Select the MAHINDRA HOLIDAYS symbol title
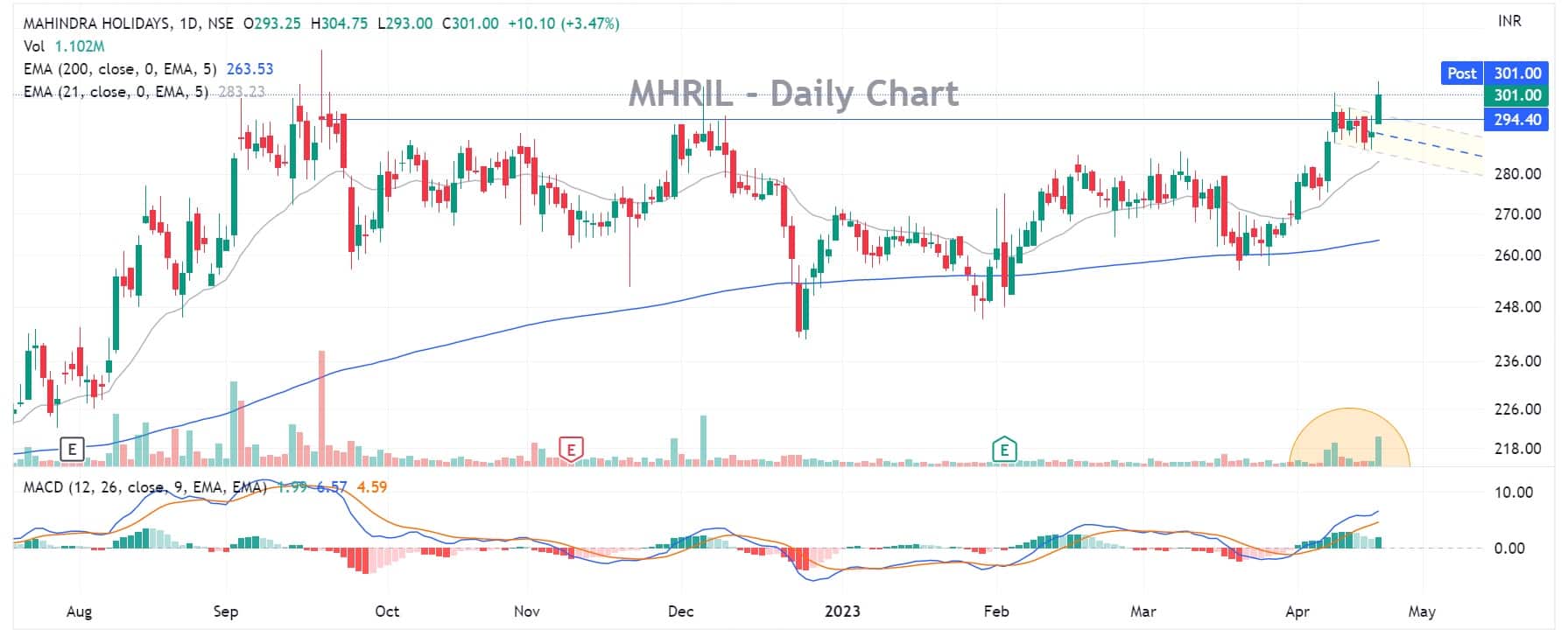 point(97,24)
